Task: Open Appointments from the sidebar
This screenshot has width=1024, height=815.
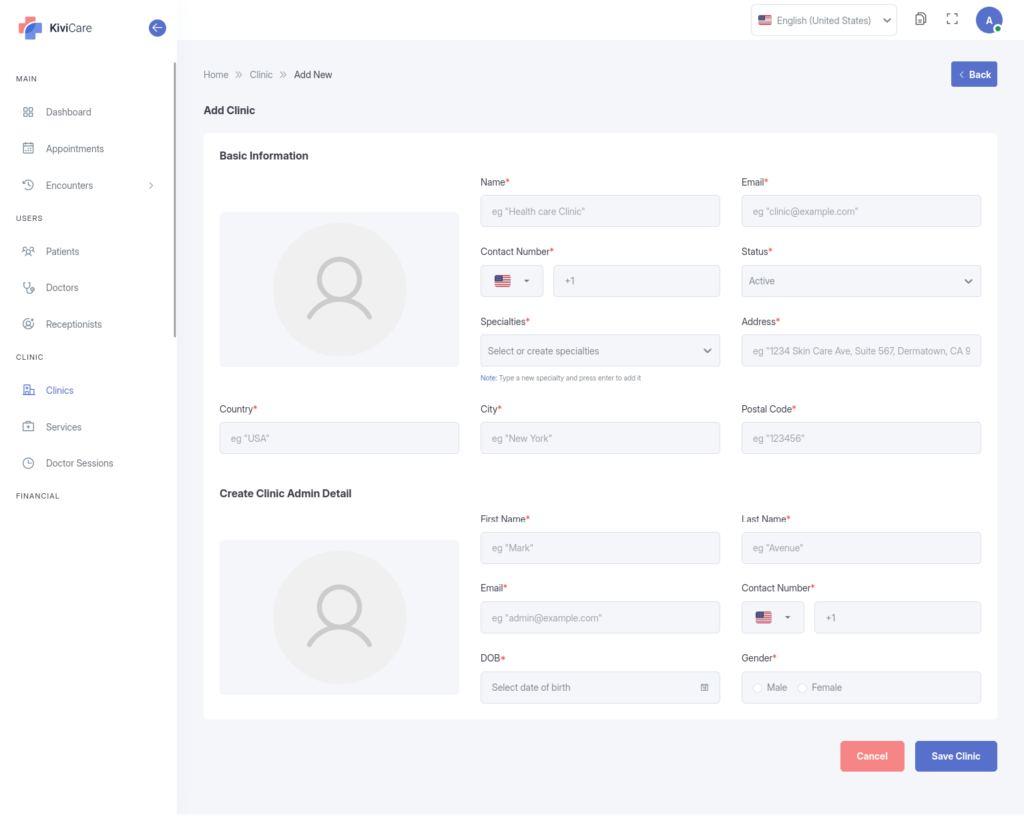Action: (x=74, y=149)
